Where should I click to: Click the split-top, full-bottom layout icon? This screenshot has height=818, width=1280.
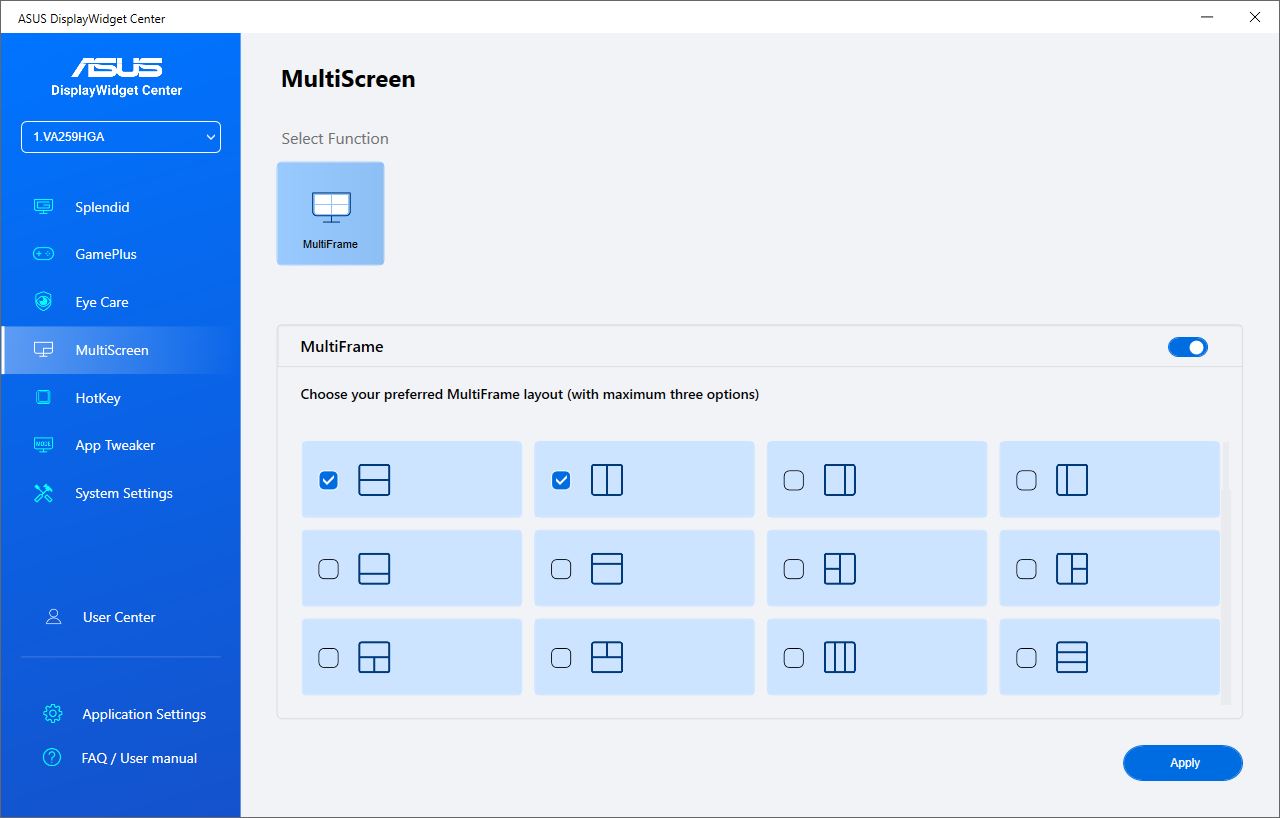point(607,657)
